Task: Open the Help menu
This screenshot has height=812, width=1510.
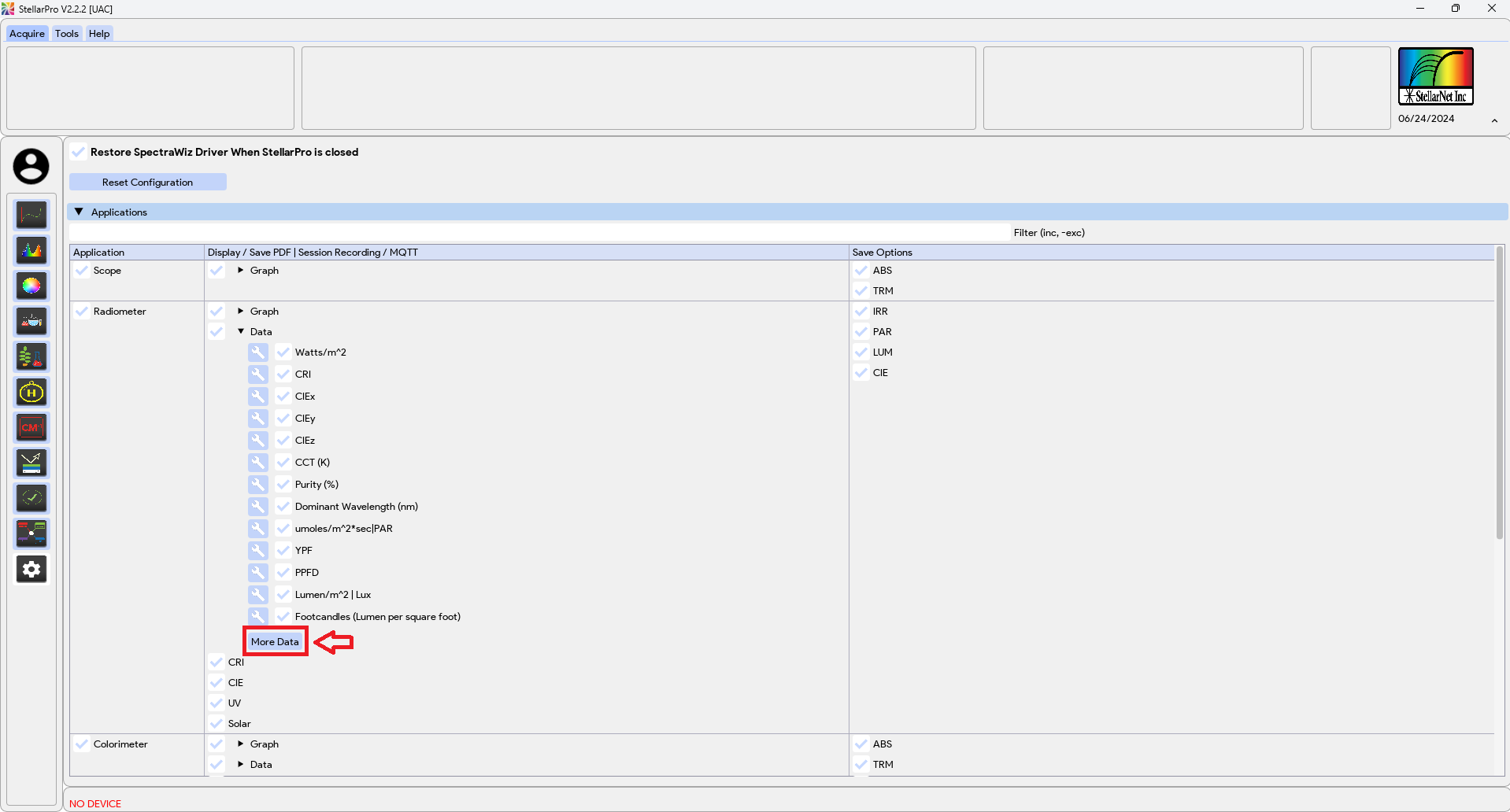Action: [99, 33]
